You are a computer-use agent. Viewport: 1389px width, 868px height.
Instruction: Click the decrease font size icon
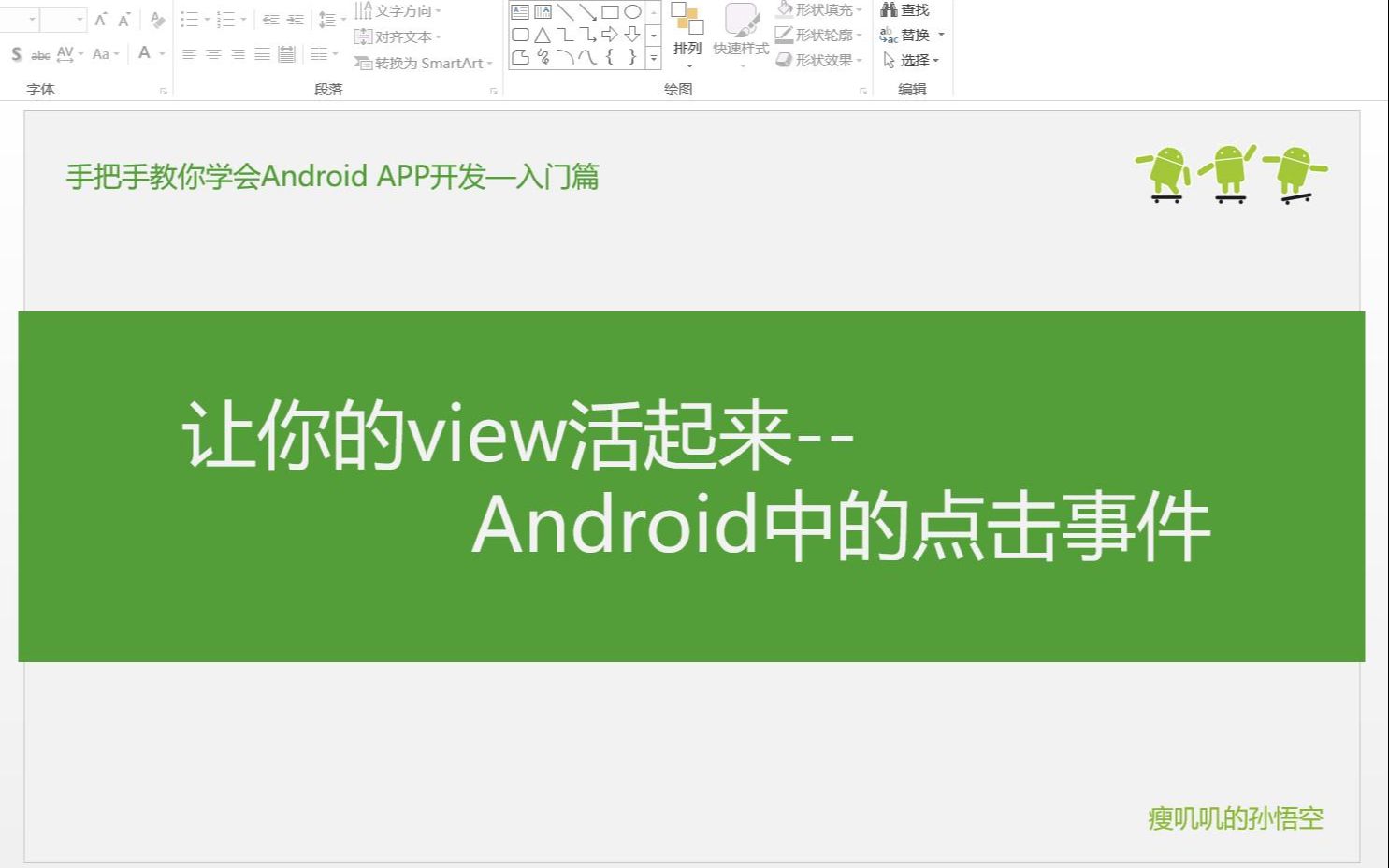tap(123, 20)
